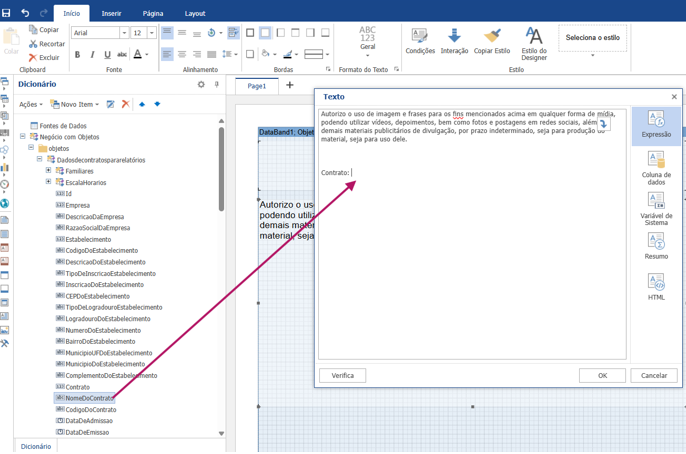Open the Seleciona o estilo dropdown

[593, 55]
